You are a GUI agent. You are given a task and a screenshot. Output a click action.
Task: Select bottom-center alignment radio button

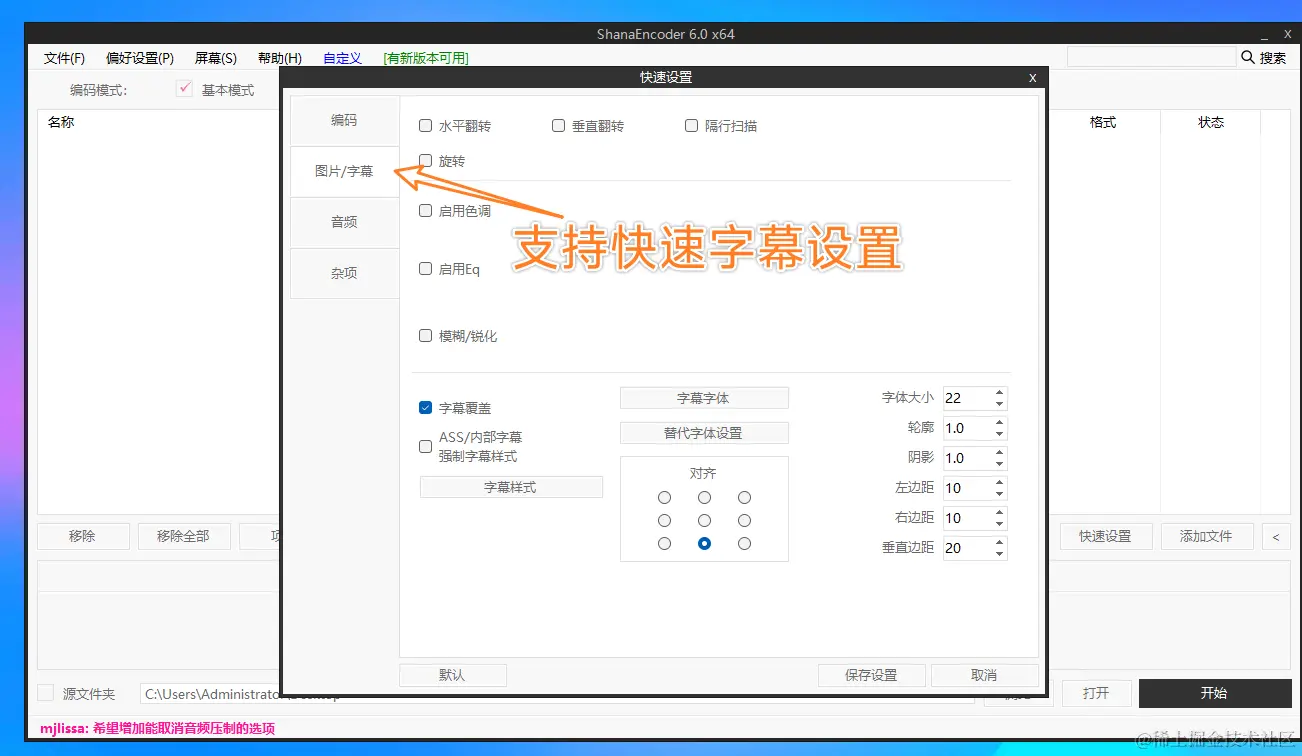(x=705, y=543)
